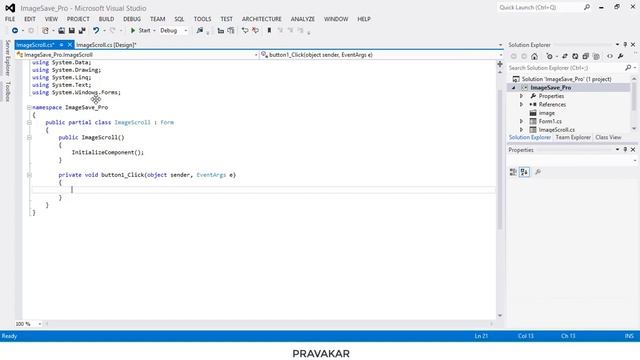This screenshot has height=360, width=640.
Task: Open the EDIT menu
Action: 30,19
